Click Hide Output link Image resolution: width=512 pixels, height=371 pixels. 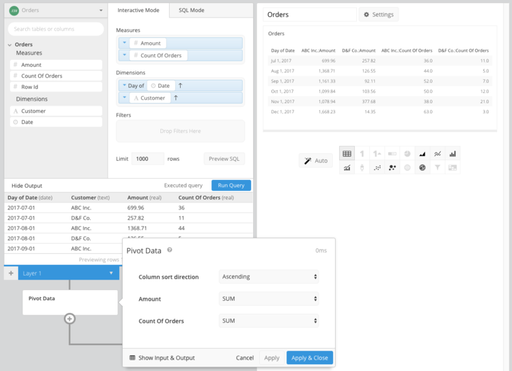click(x=27, y=186)
